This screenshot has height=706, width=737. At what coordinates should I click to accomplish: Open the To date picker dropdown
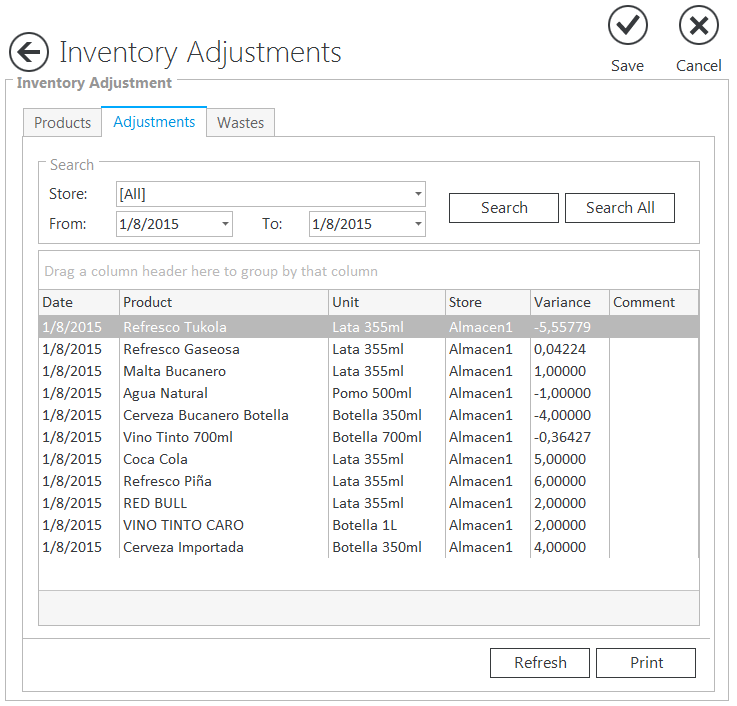(x=417, y=224)
